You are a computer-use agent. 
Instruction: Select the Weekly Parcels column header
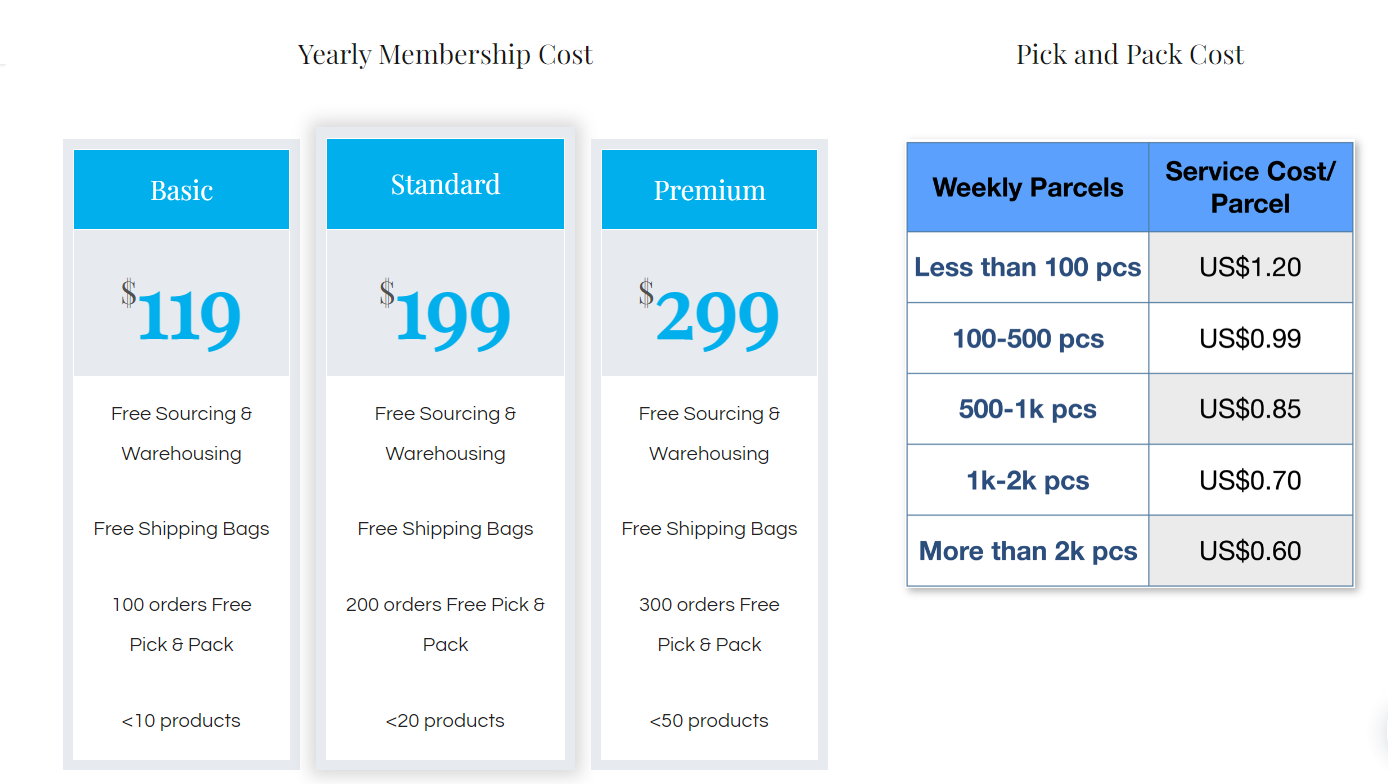pos(1028,187)
